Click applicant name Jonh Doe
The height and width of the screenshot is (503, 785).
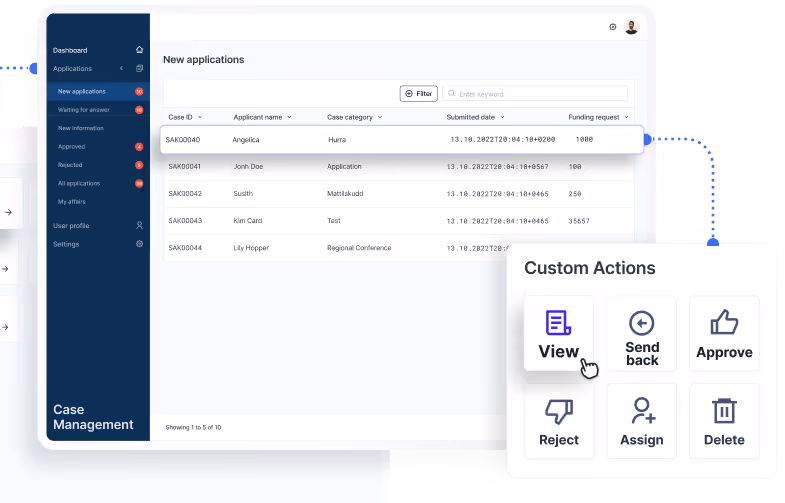pos(248,167)
